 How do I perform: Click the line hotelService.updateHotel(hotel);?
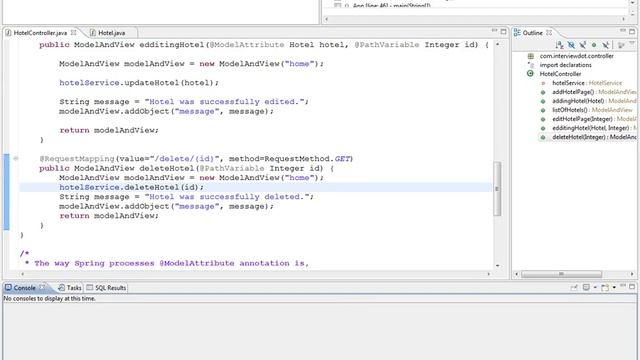(x=139, y=83)
